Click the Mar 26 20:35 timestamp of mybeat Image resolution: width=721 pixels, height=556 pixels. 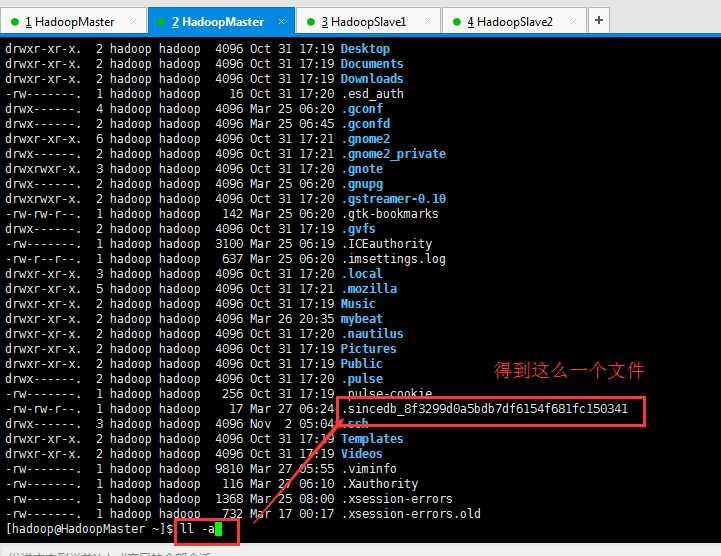point(292,319)
